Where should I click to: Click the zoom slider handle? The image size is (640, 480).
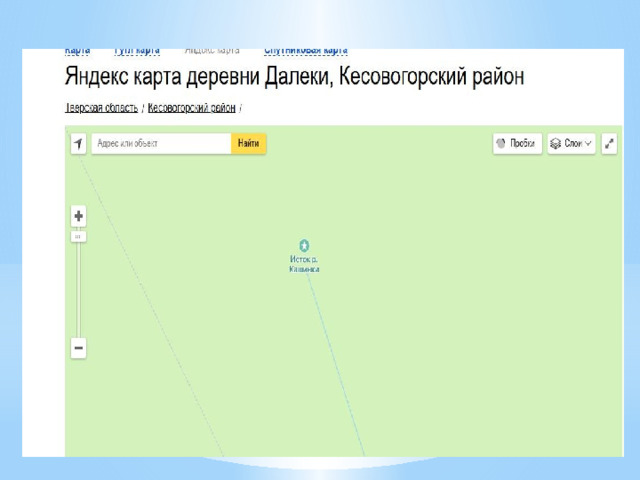[x=78, y=237]
